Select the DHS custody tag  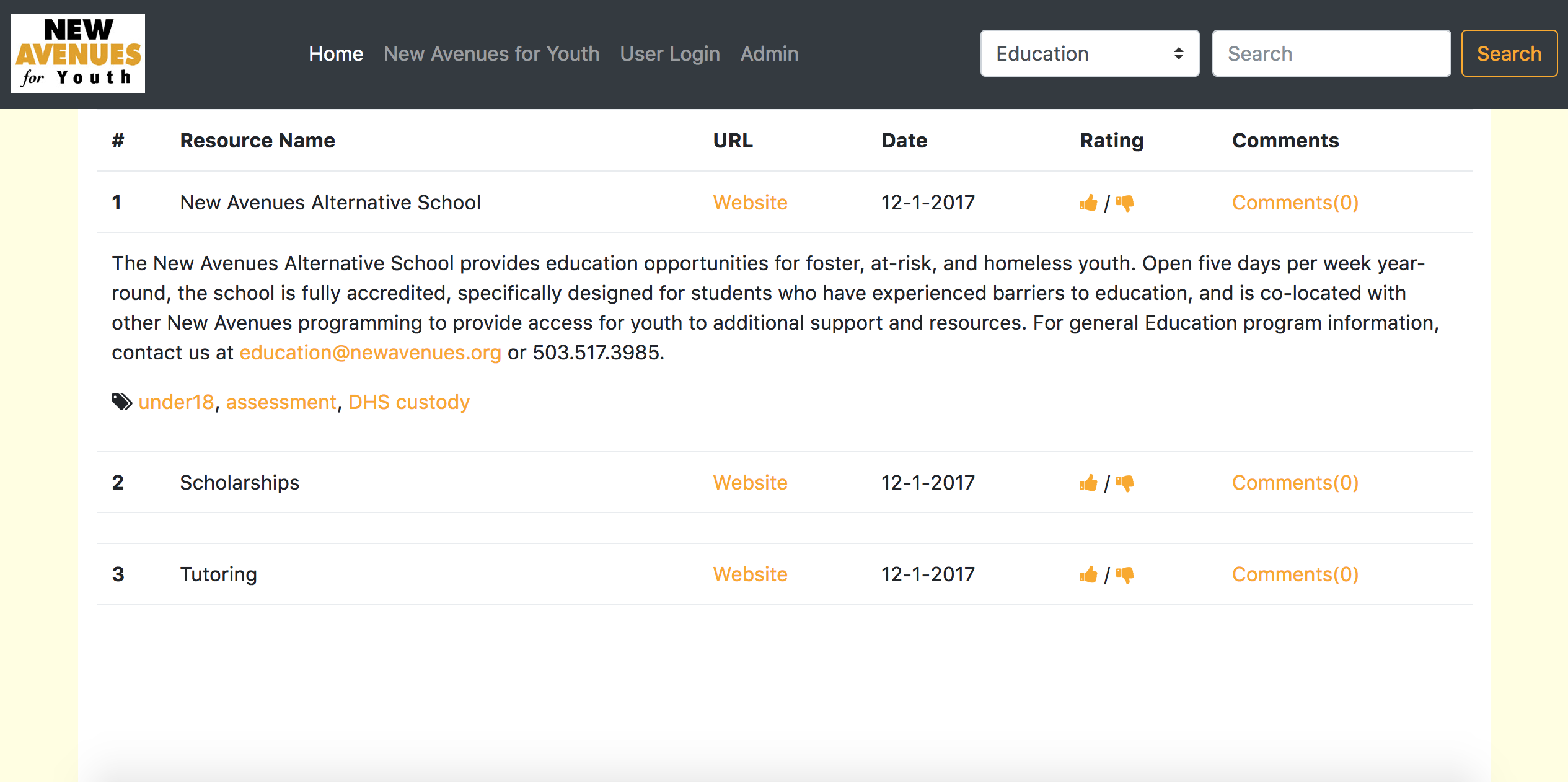(x=409, y=402)
